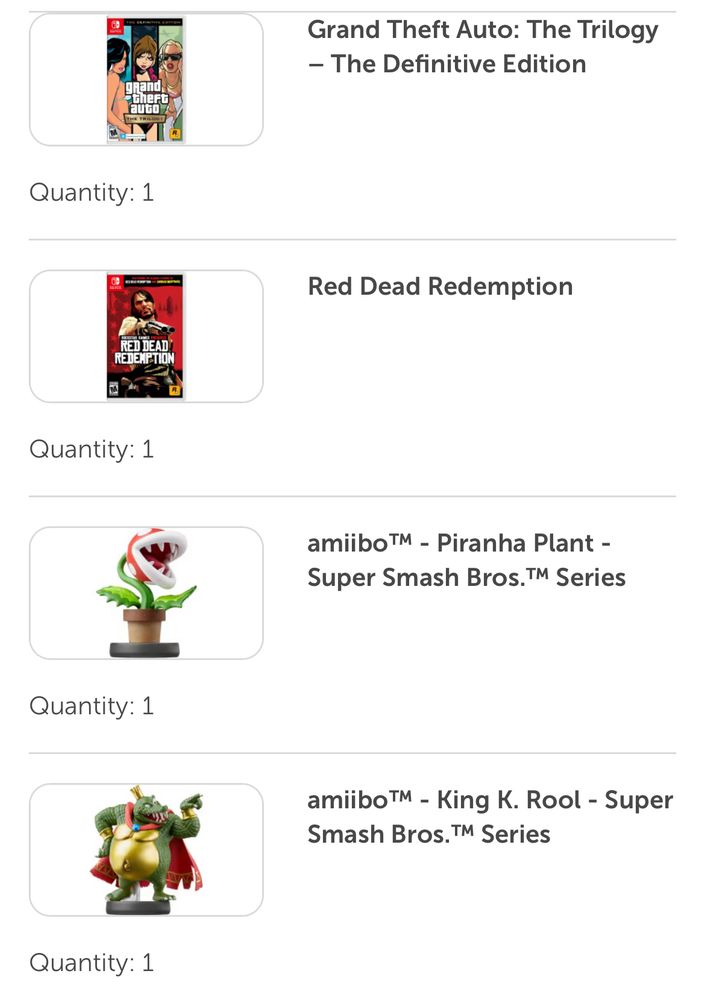The height and width of the screenshot is (1000, 705).
Task: Open amiibo Piranha Plant Super Smash Bros. title
Action: pyautogui.click(x=466, y=560)
